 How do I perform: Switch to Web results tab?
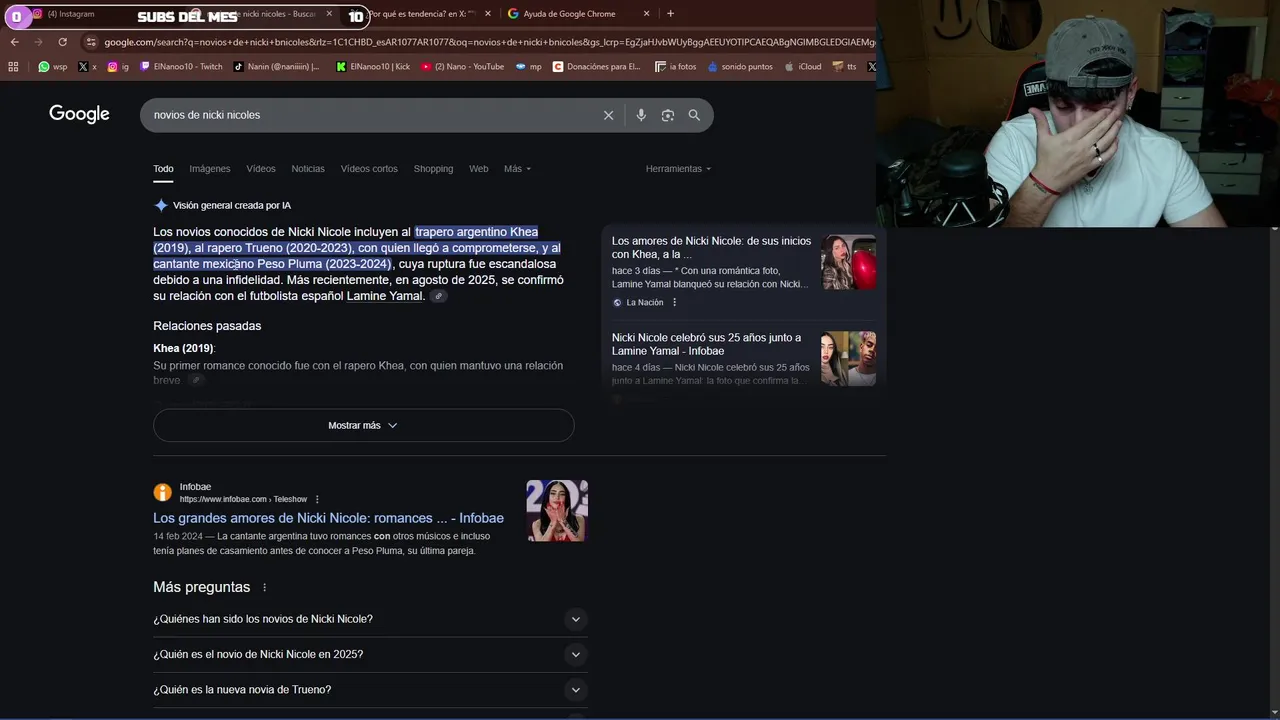tap(479, 169)
